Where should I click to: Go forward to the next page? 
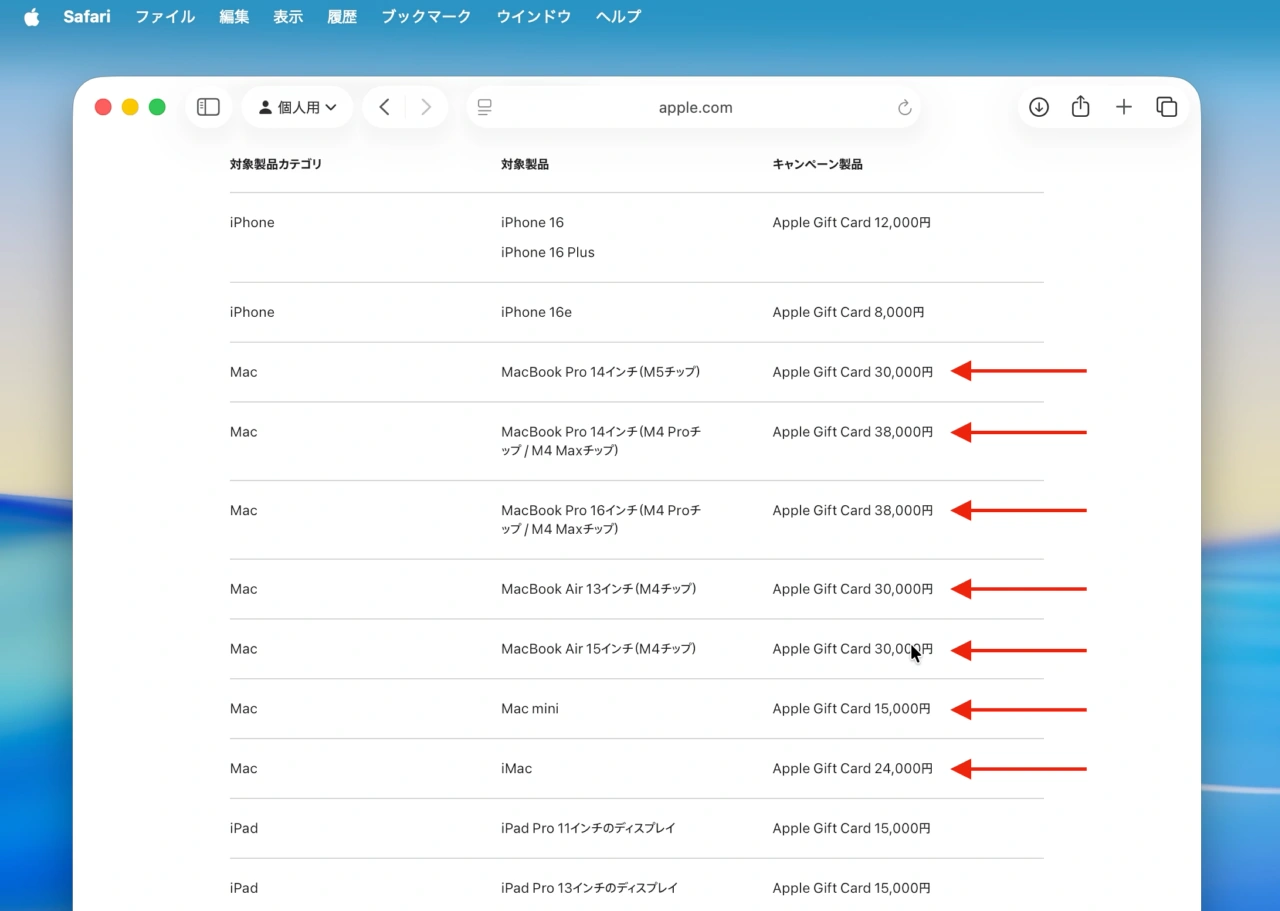(426, 107)
